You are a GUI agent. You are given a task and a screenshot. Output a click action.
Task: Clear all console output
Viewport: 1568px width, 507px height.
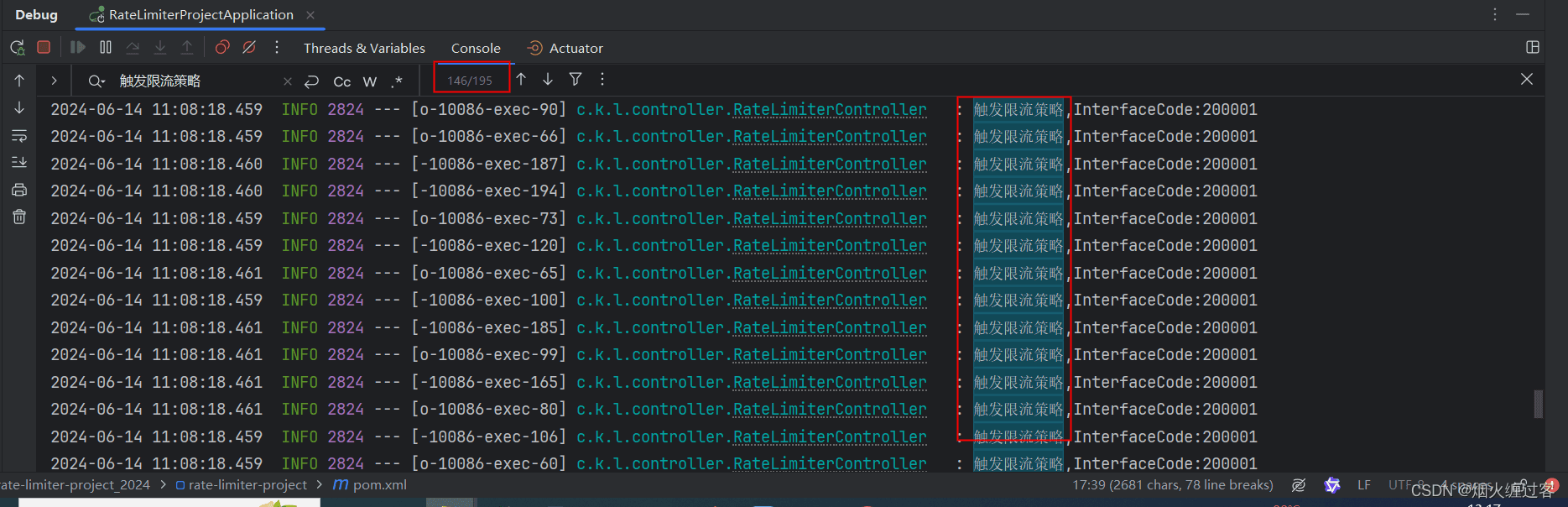tap(19, 217)
